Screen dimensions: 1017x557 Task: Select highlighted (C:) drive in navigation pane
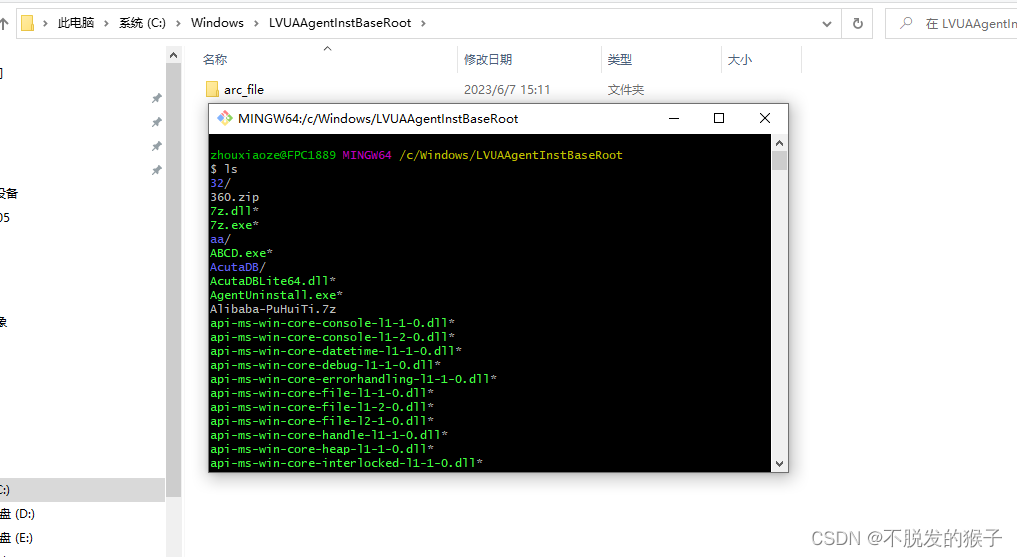[x=82, y=490]
